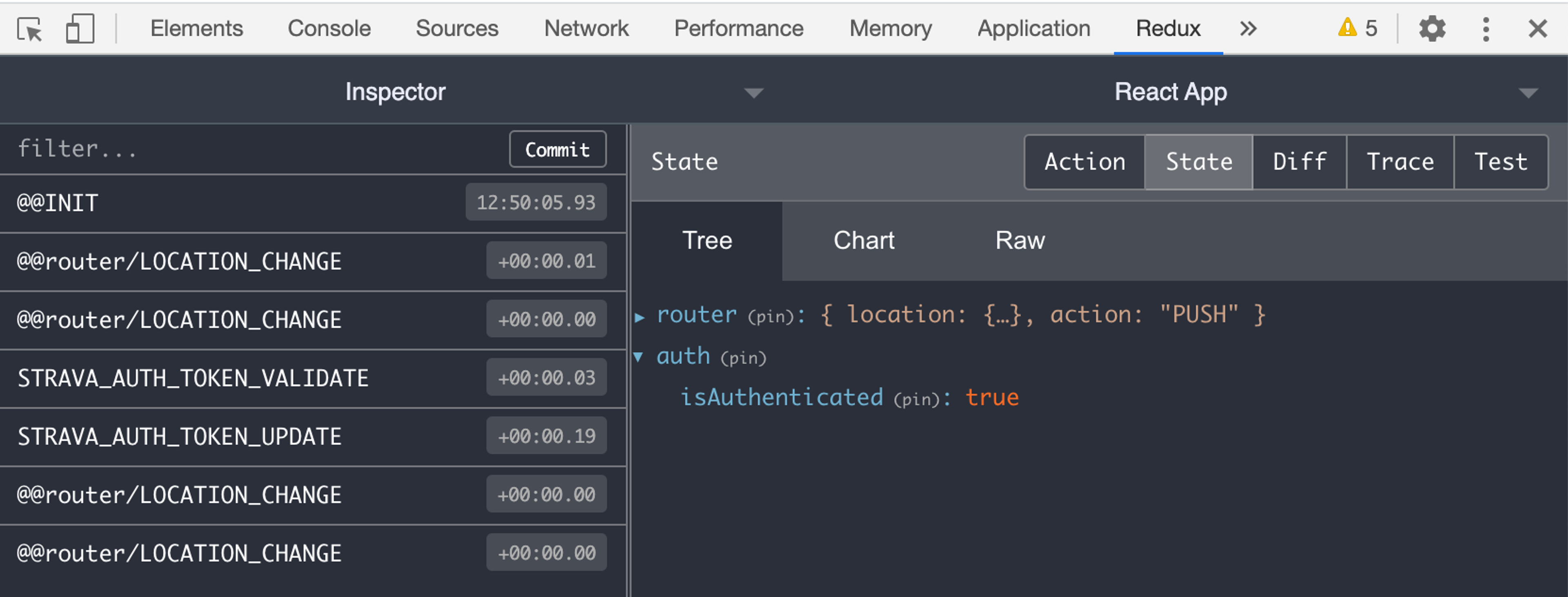Click the inspect element cursor icon

(x=29, y=29)
